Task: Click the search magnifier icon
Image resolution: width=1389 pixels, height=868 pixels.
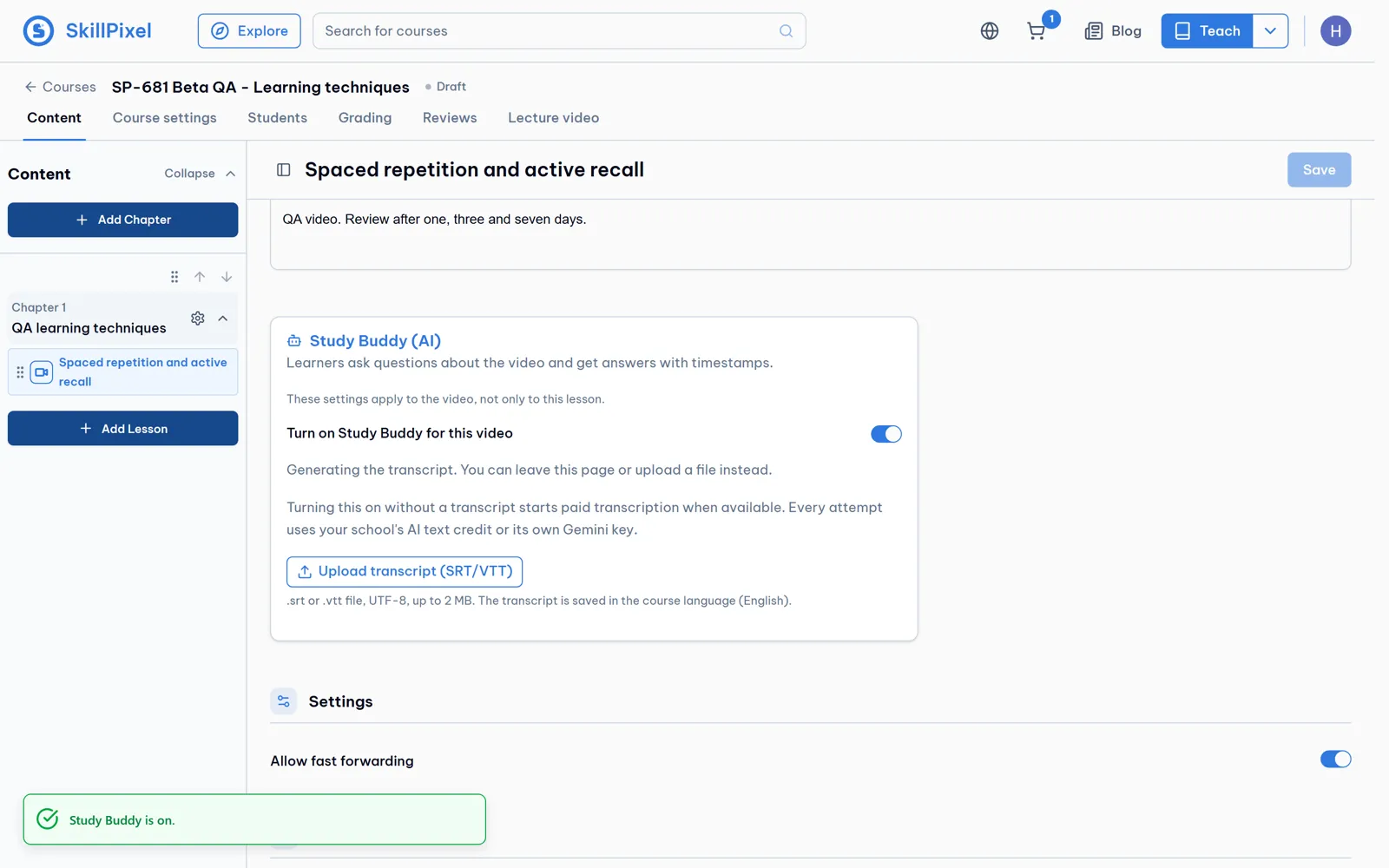Action: (786, 31)
